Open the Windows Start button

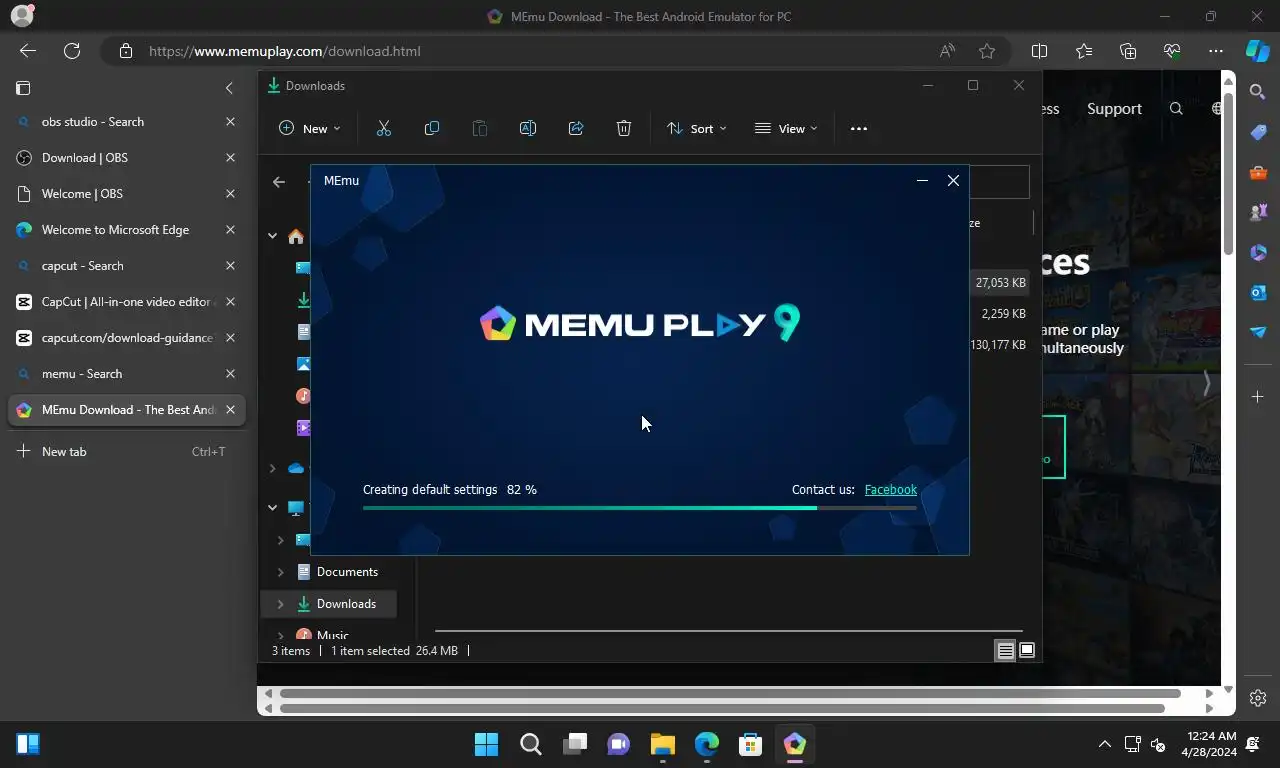(x=486, y=744)
